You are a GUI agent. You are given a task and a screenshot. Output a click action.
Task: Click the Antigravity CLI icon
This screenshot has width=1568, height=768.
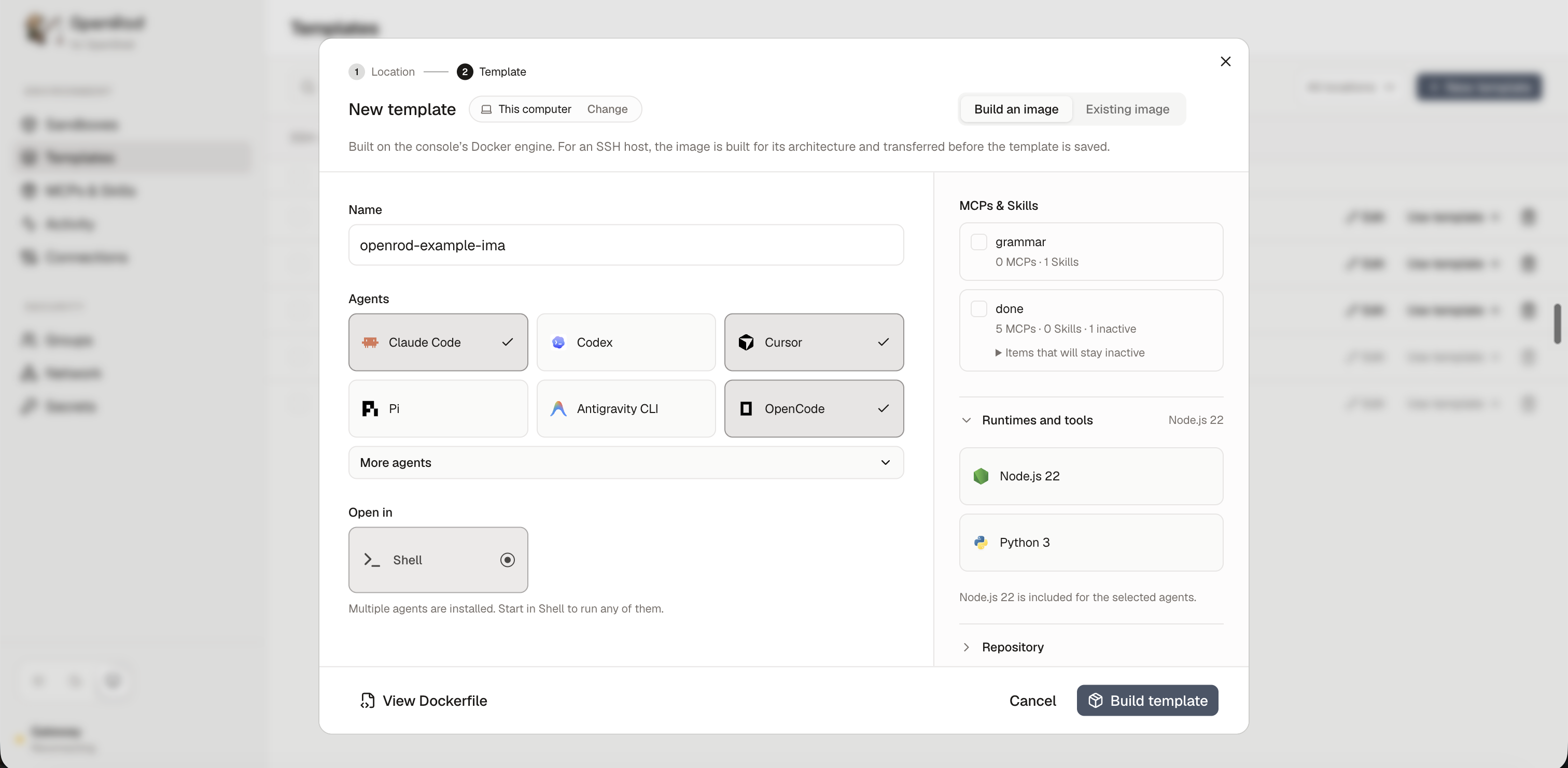coord(558,409)
